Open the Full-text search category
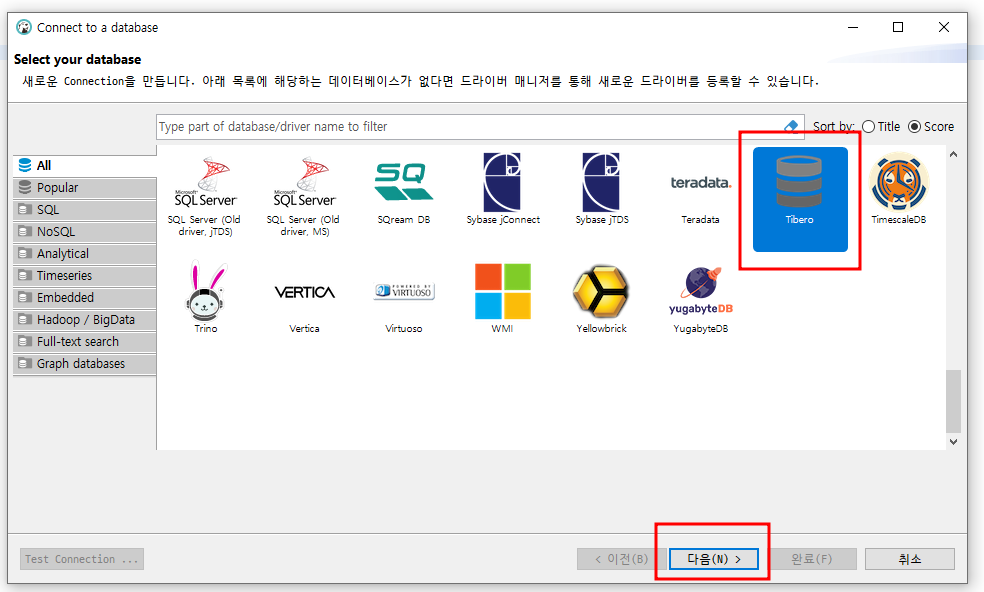This screenshot has height=592, width=984. [85, 342]
